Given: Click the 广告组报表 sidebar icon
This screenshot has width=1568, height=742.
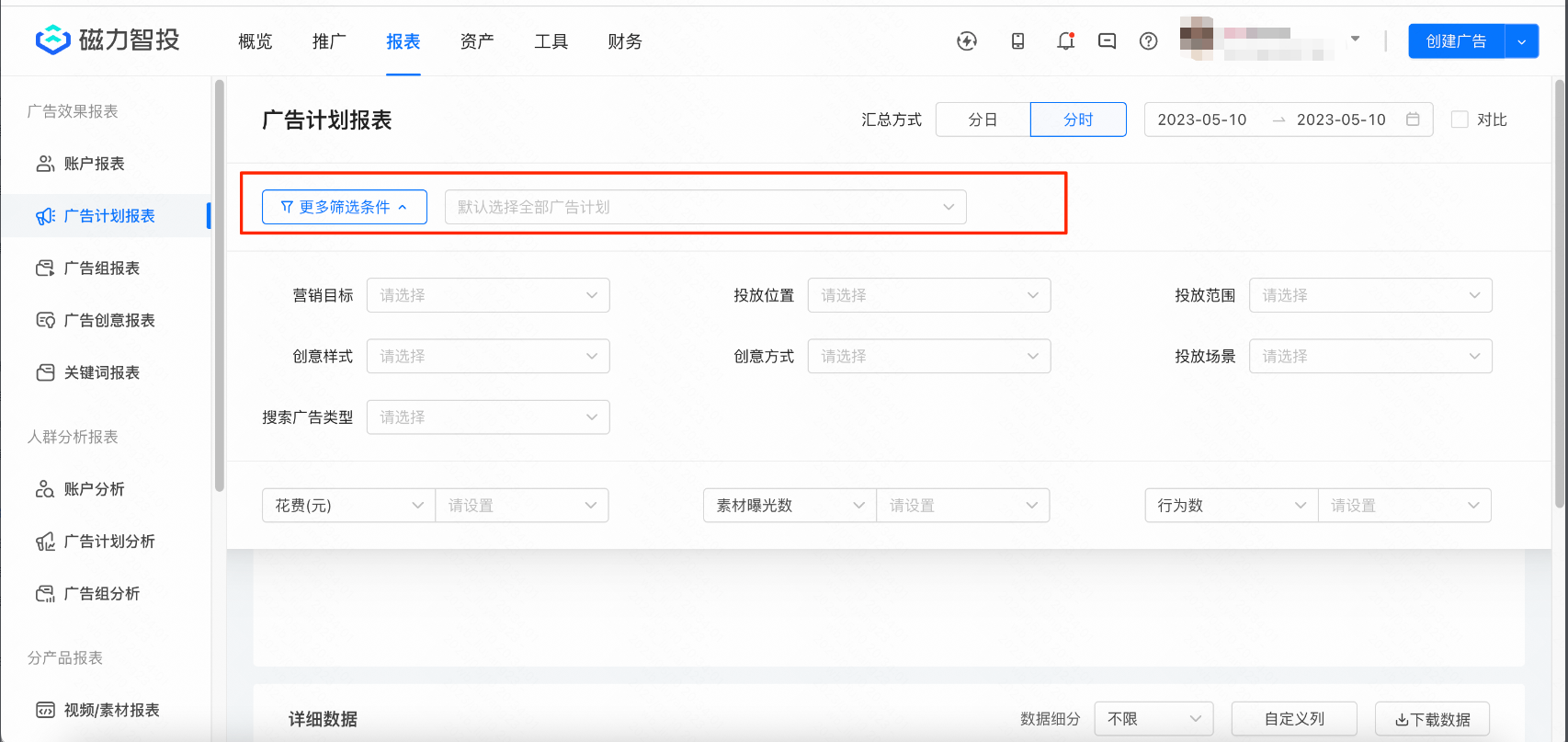Looking at the screenshot, I should click(x=45, y=268).
